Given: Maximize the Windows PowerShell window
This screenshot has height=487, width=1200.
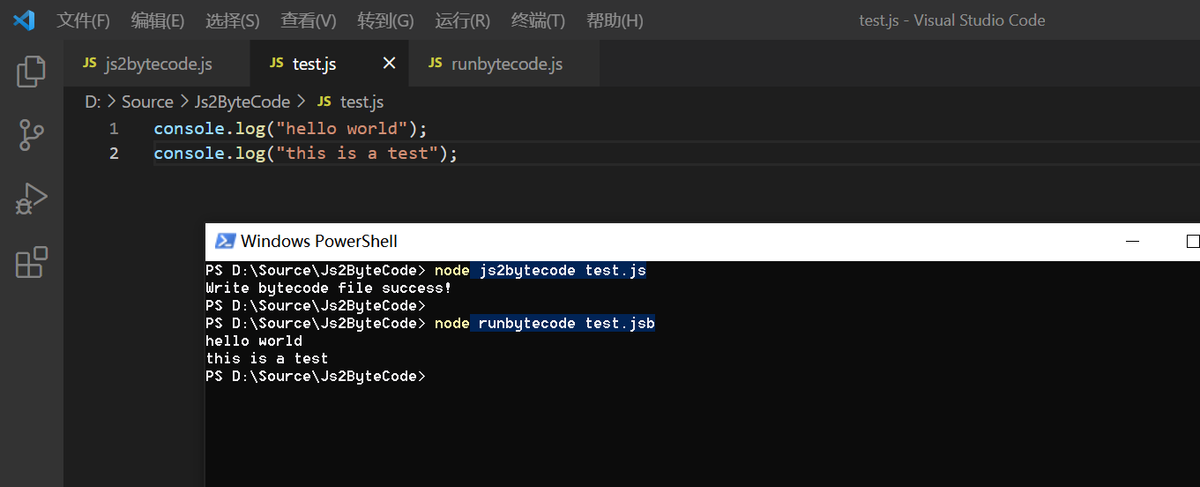Looking at the screenshot, I should (1191, 242).
